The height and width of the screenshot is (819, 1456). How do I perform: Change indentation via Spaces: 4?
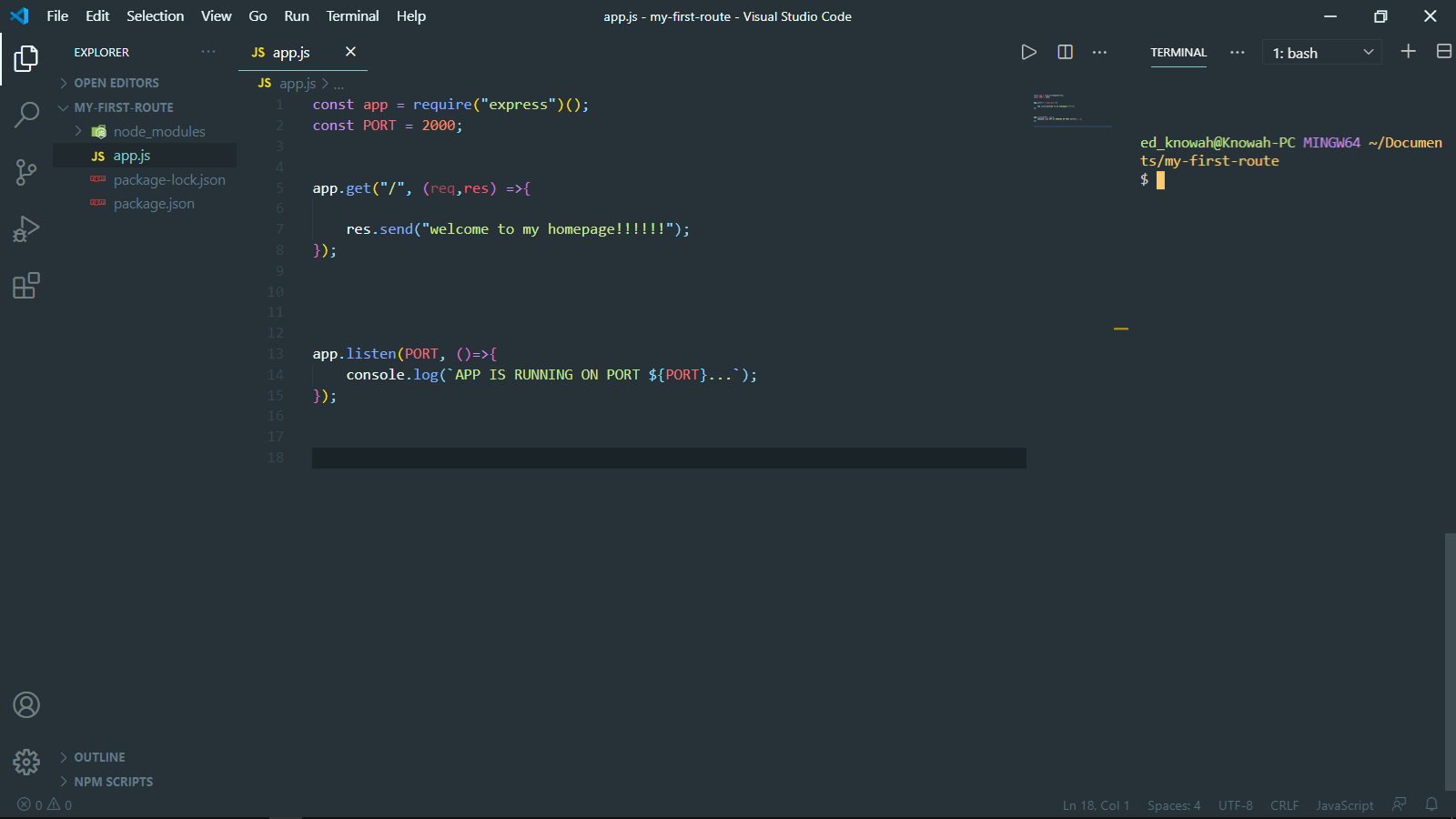click(x=1174, y=805)
